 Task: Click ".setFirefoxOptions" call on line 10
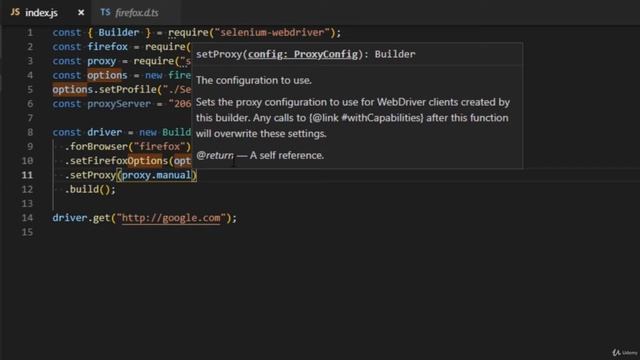pyautogui.click(x=116, y=161)
